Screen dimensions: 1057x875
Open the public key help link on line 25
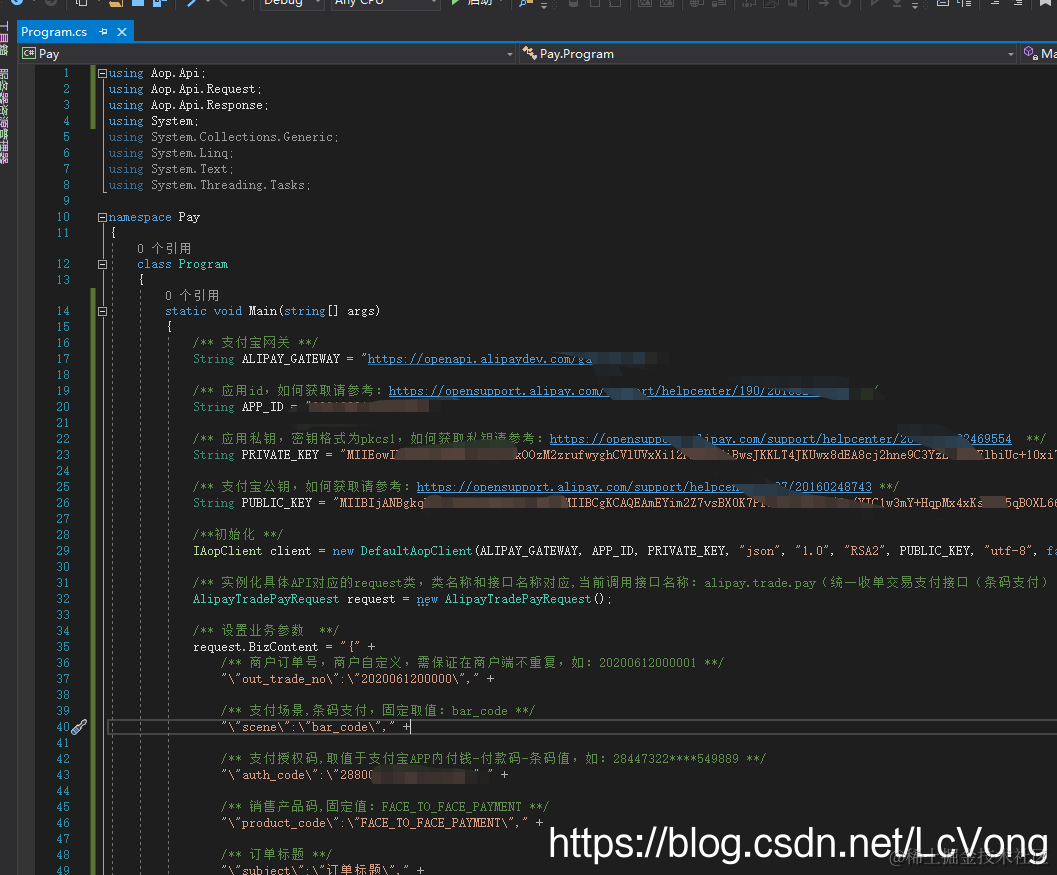644,487
